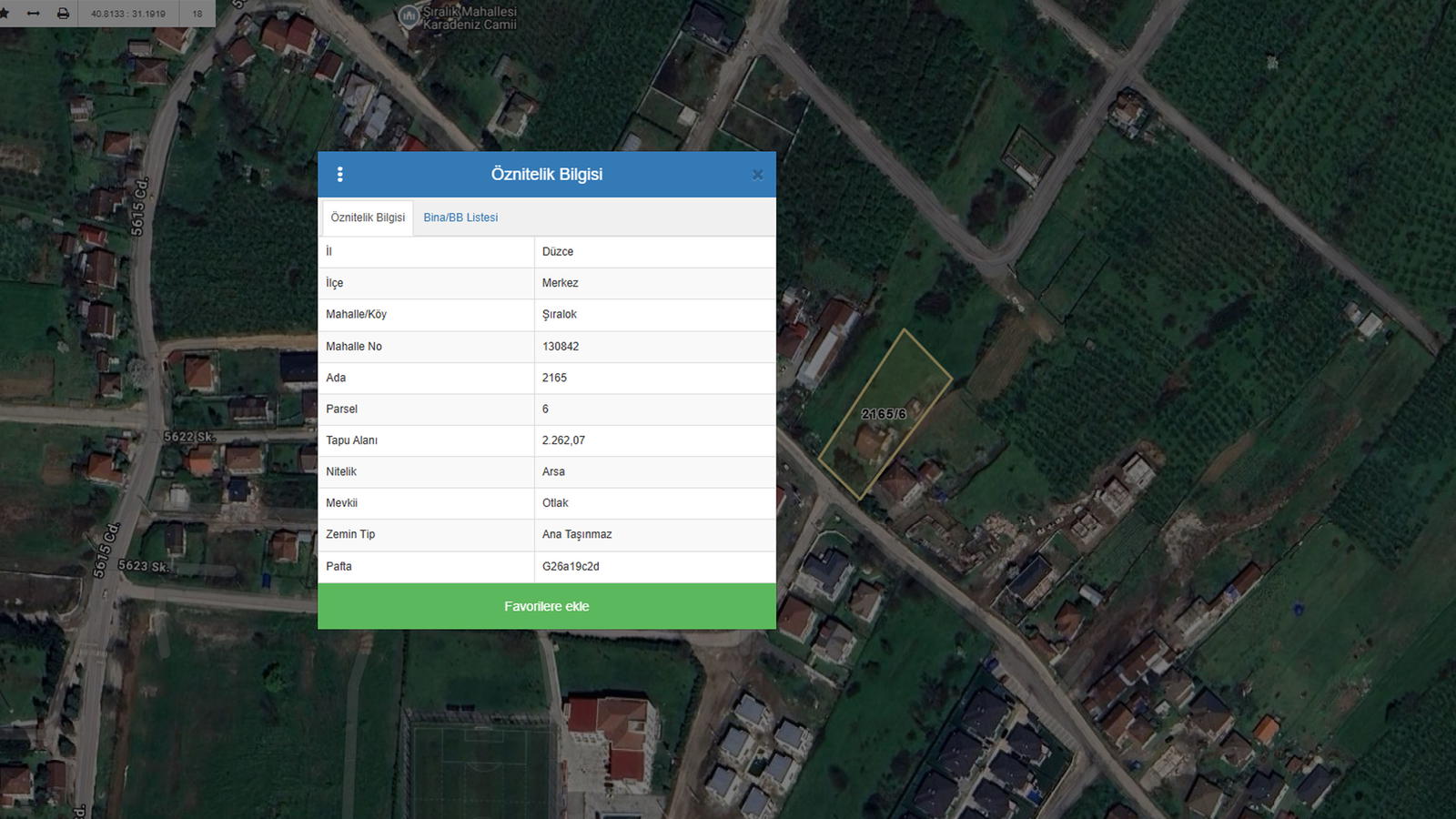Click the 2165/6 parcel label on map
Viewport: 1456px width, 819px height.
[x=884, y=414]
